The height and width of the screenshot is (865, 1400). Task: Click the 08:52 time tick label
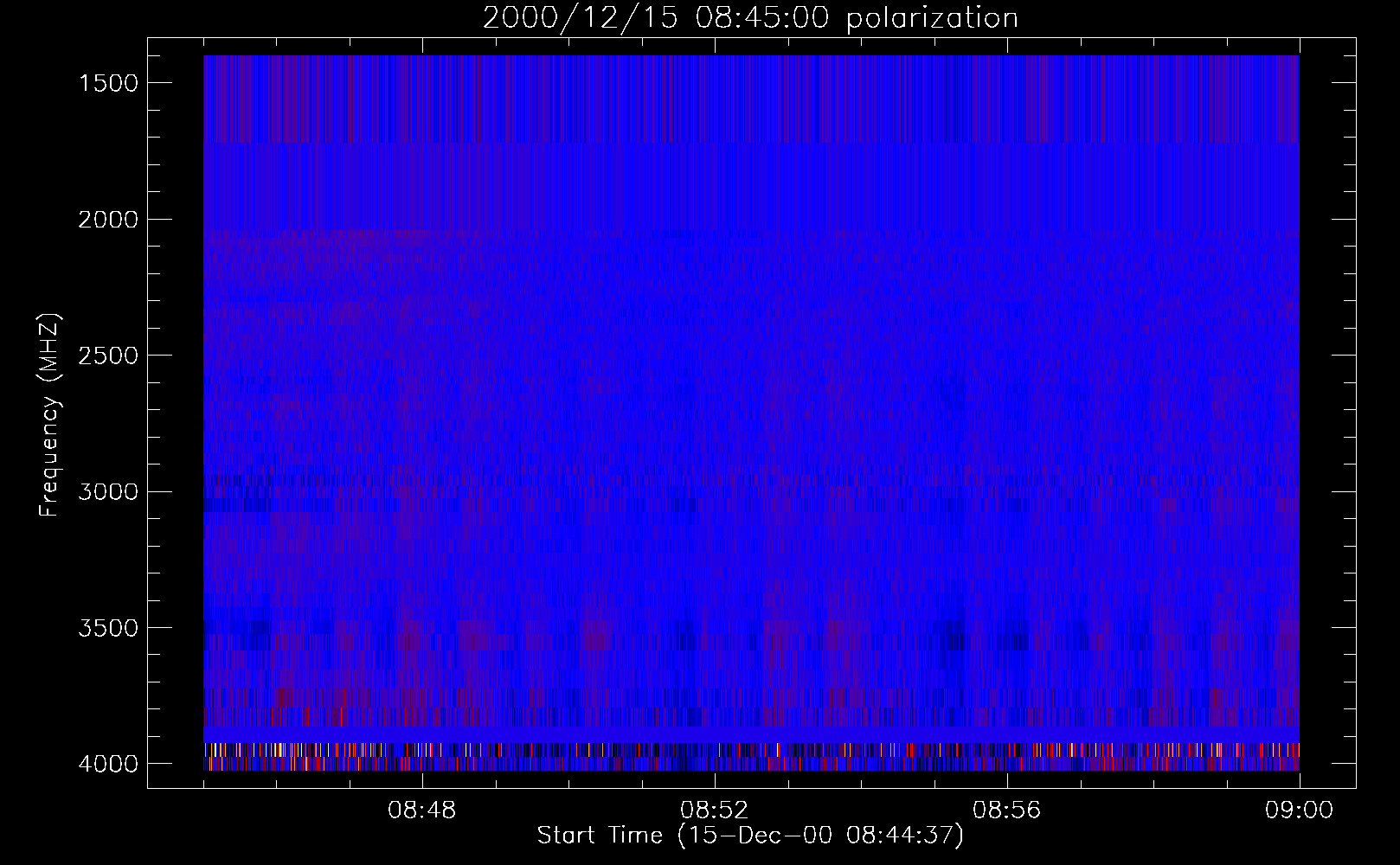[715, 811]
